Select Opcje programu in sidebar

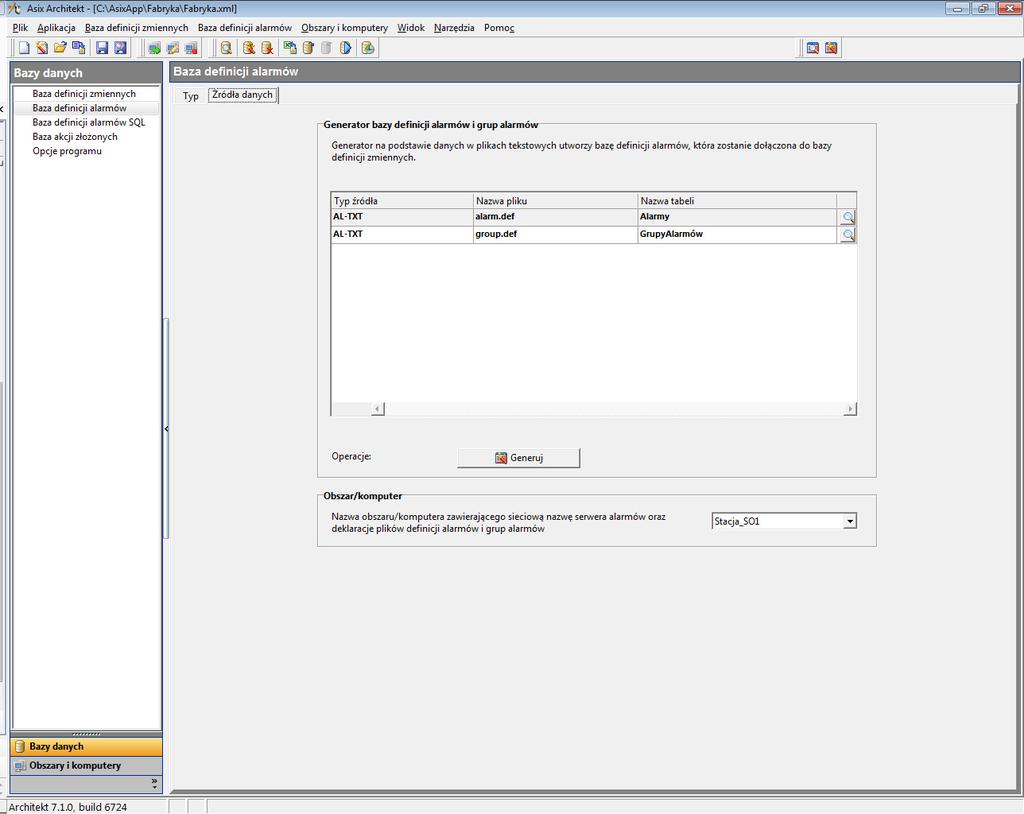[67, 151]
